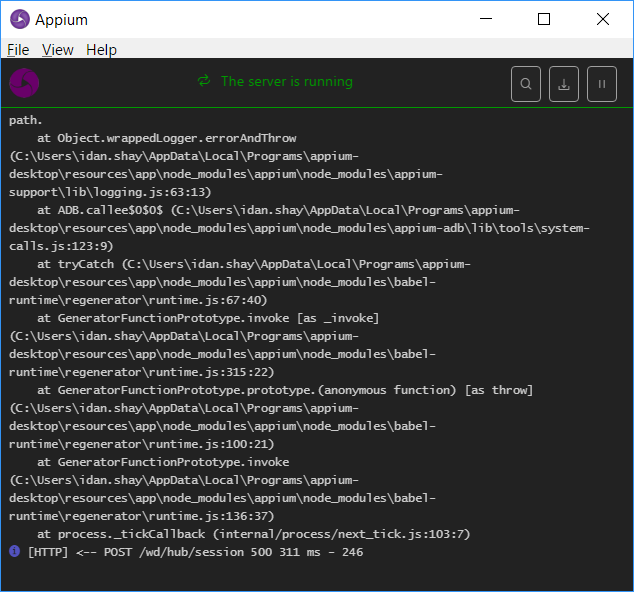
Task: Click the 'invoke [as _invoke]' log line
Action: click(x=208, y=318)
